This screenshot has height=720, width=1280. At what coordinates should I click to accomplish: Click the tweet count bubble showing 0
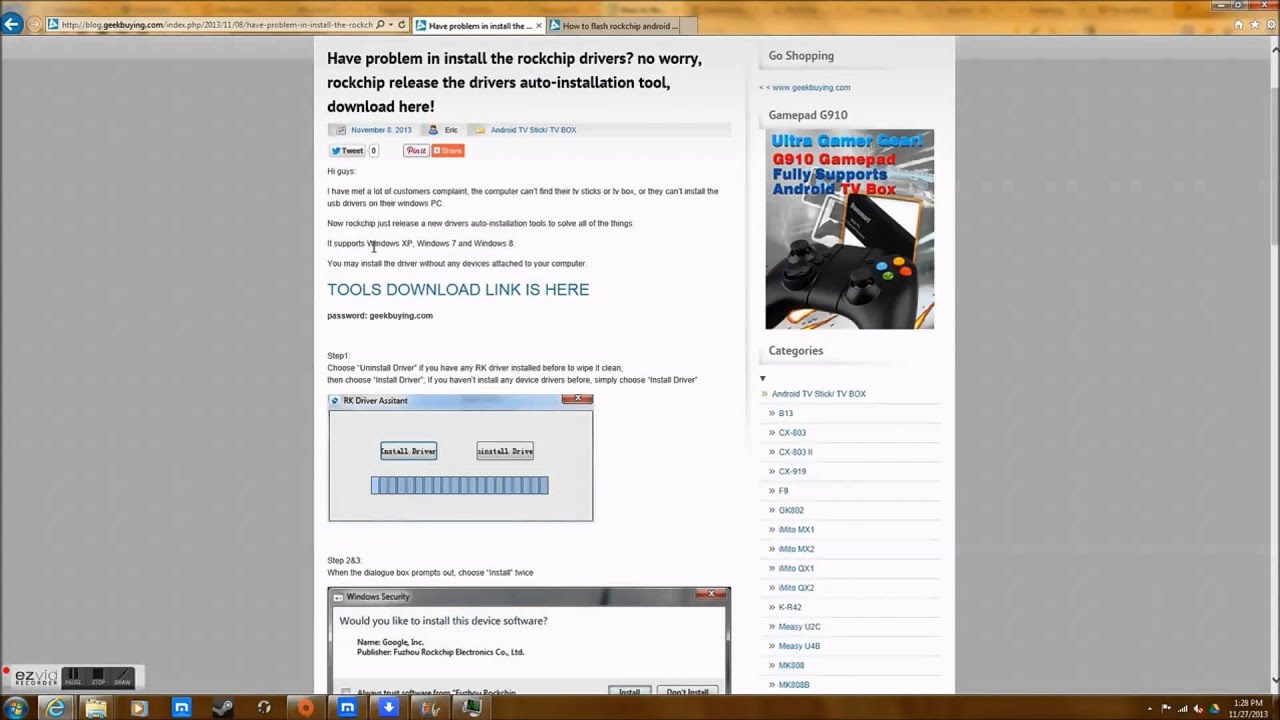click(373, 151)
